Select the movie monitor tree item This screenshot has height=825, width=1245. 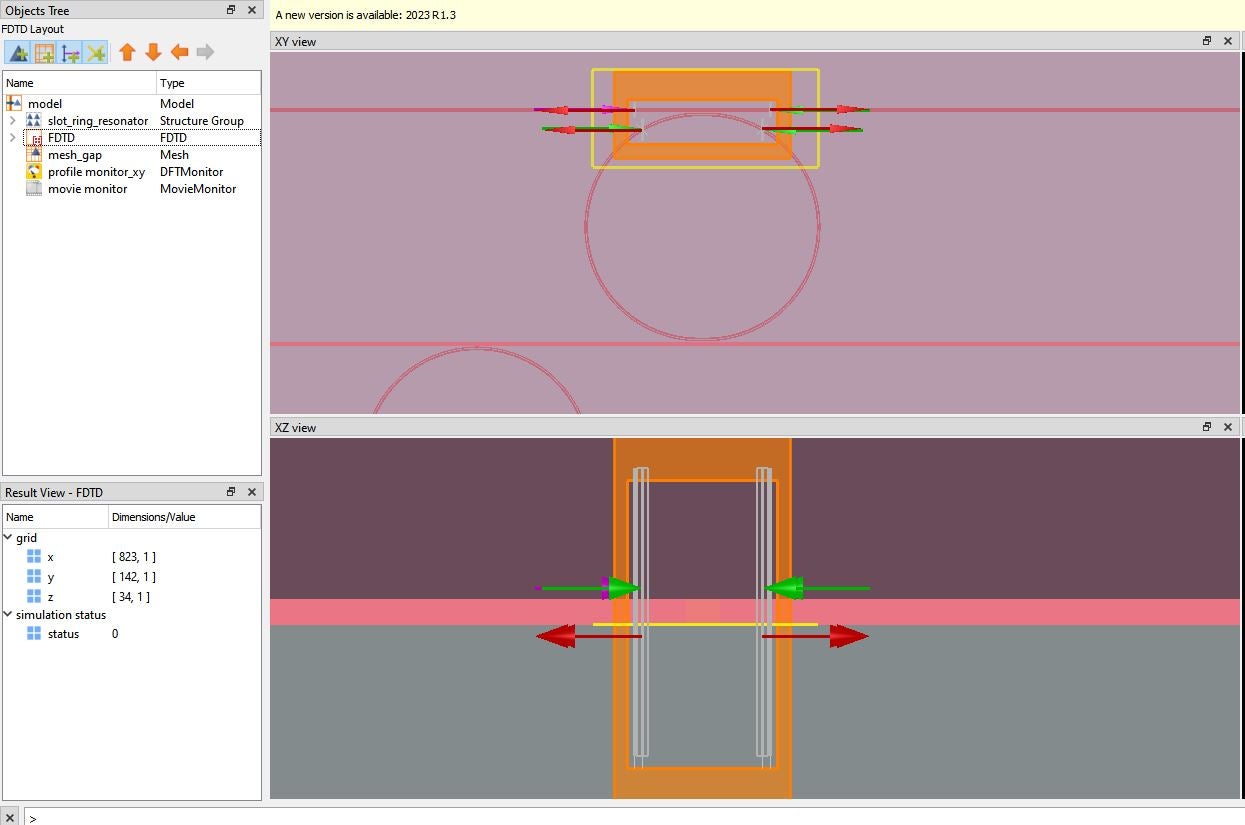pyautogui.click(x=88, y=188)
